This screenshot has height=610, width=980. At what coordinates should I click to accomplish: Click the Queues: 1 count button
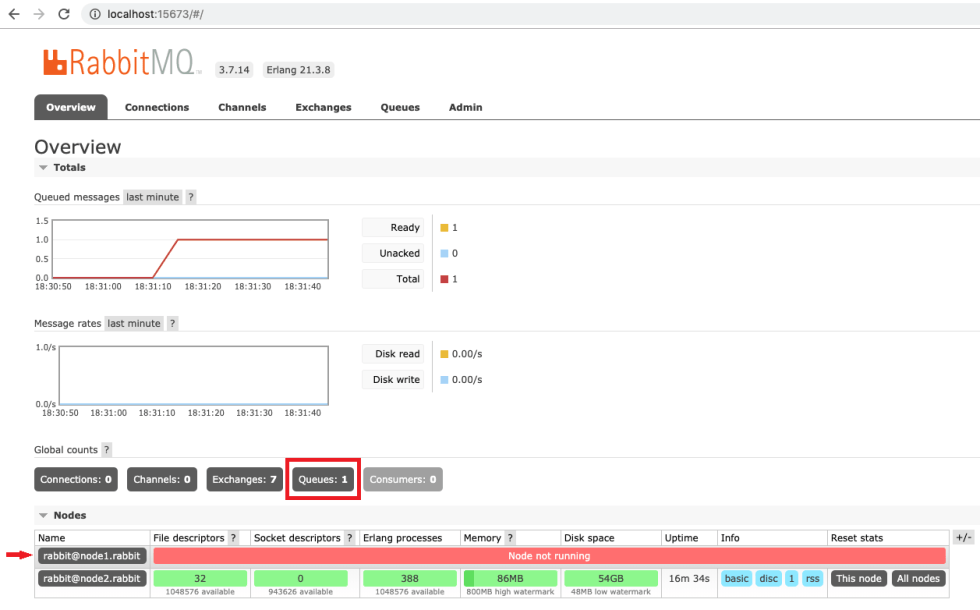322,479
